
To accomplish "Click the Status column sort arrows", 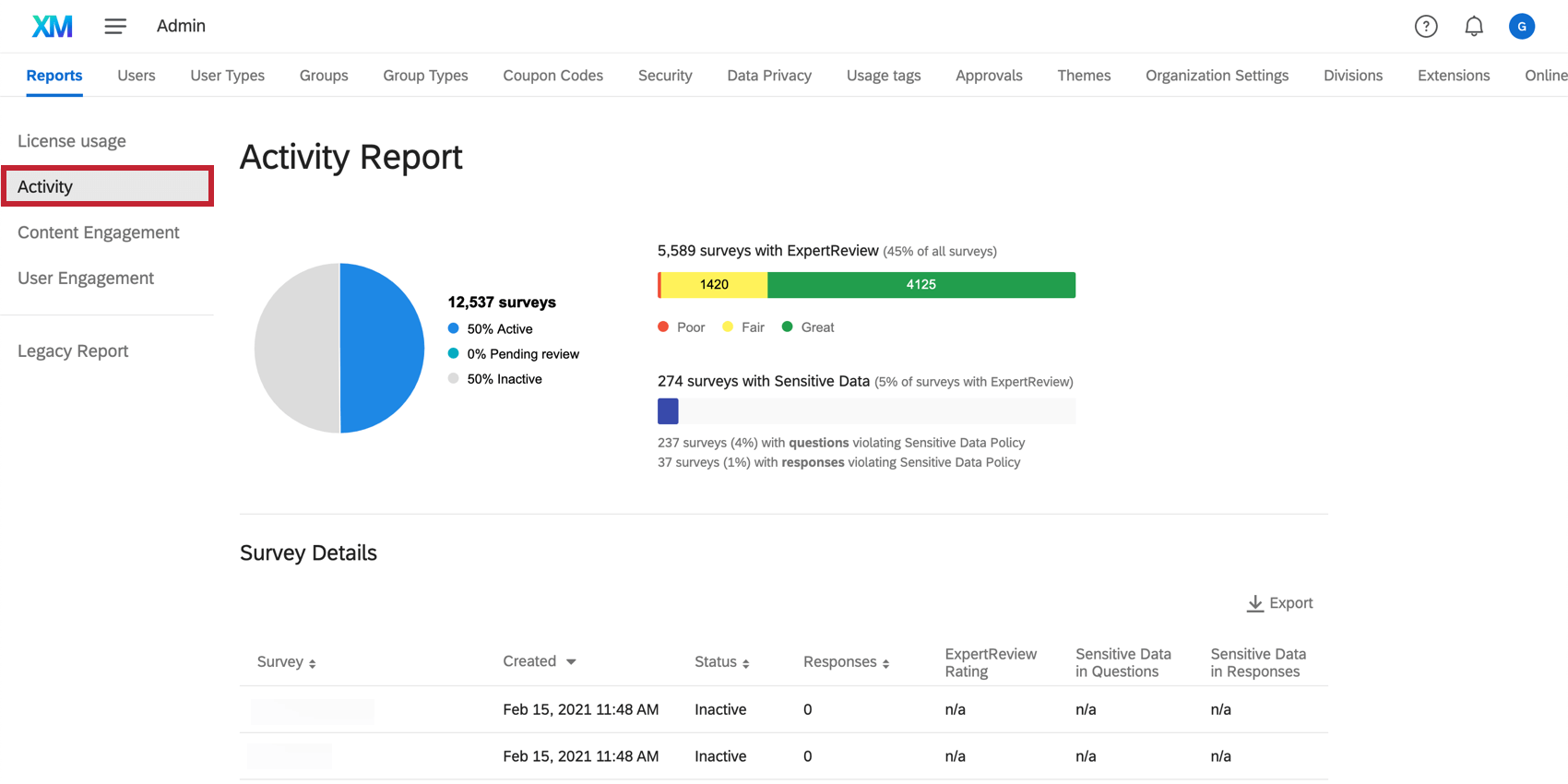I will click(745, 663).
